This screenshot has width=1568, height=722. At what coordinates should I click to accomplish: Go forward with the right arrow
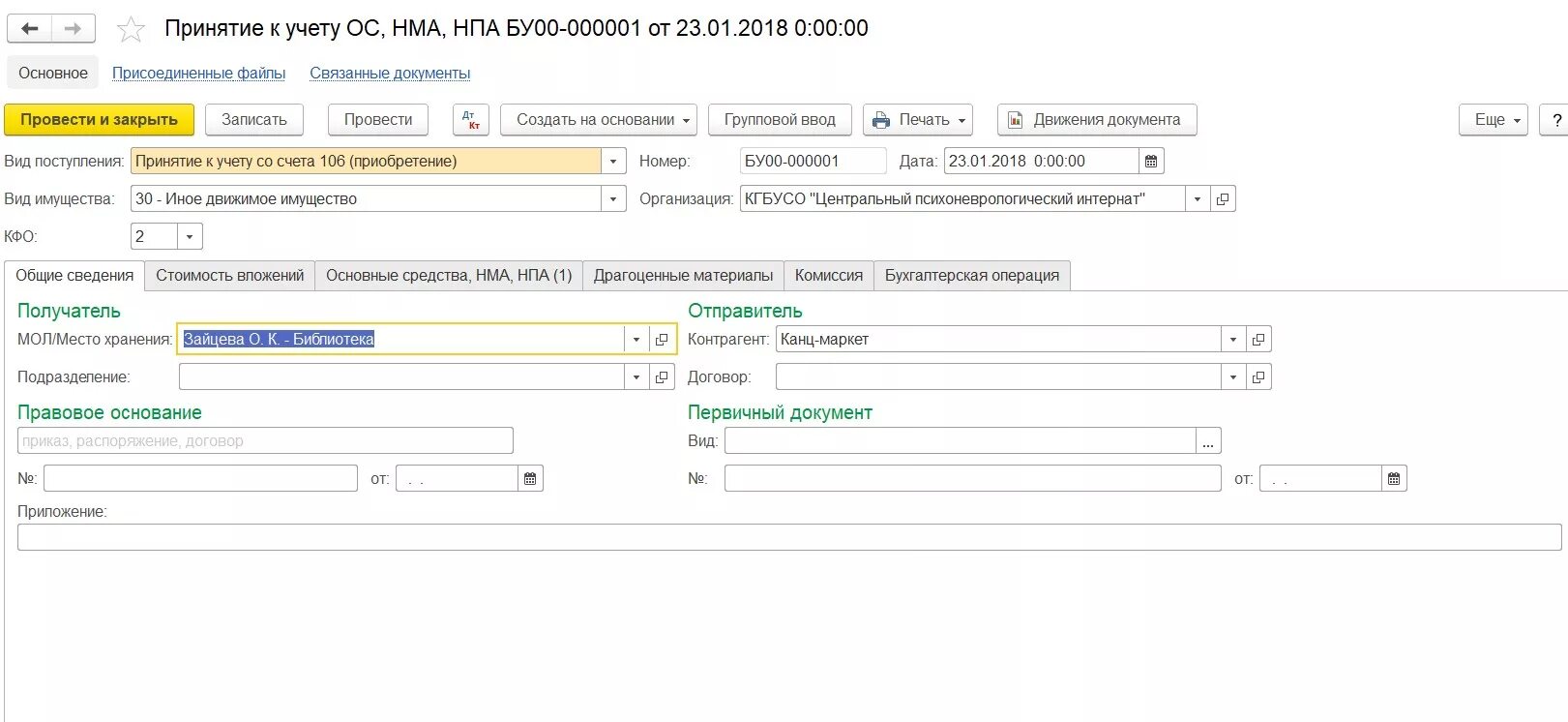pos(74,29)
